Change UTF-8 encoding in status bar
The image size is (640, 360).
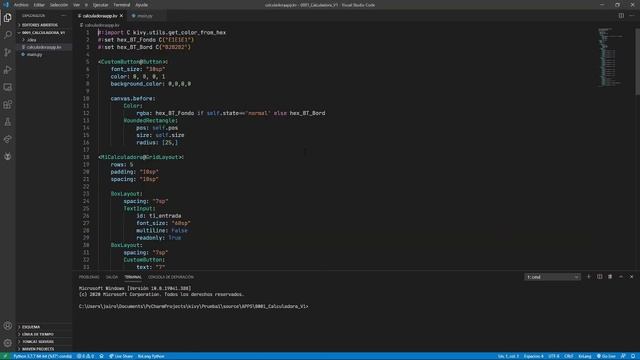click(x=554, y=356)
